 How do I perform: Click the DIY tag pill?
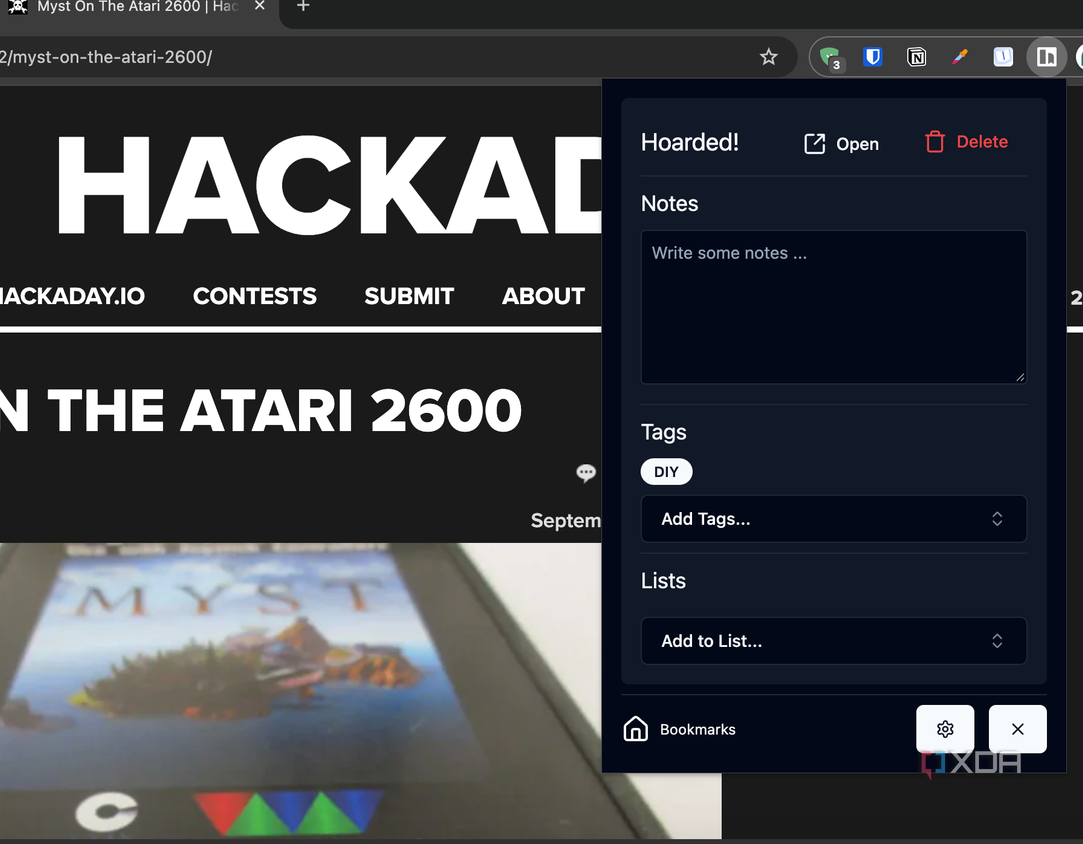pyautogui.click(x=666, y=472)
